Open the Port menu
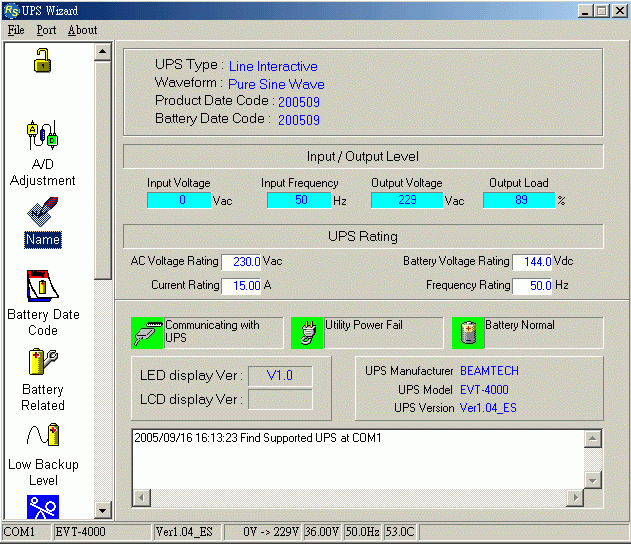Viewport: 631px width, 544px height. [x=46, y=30]
